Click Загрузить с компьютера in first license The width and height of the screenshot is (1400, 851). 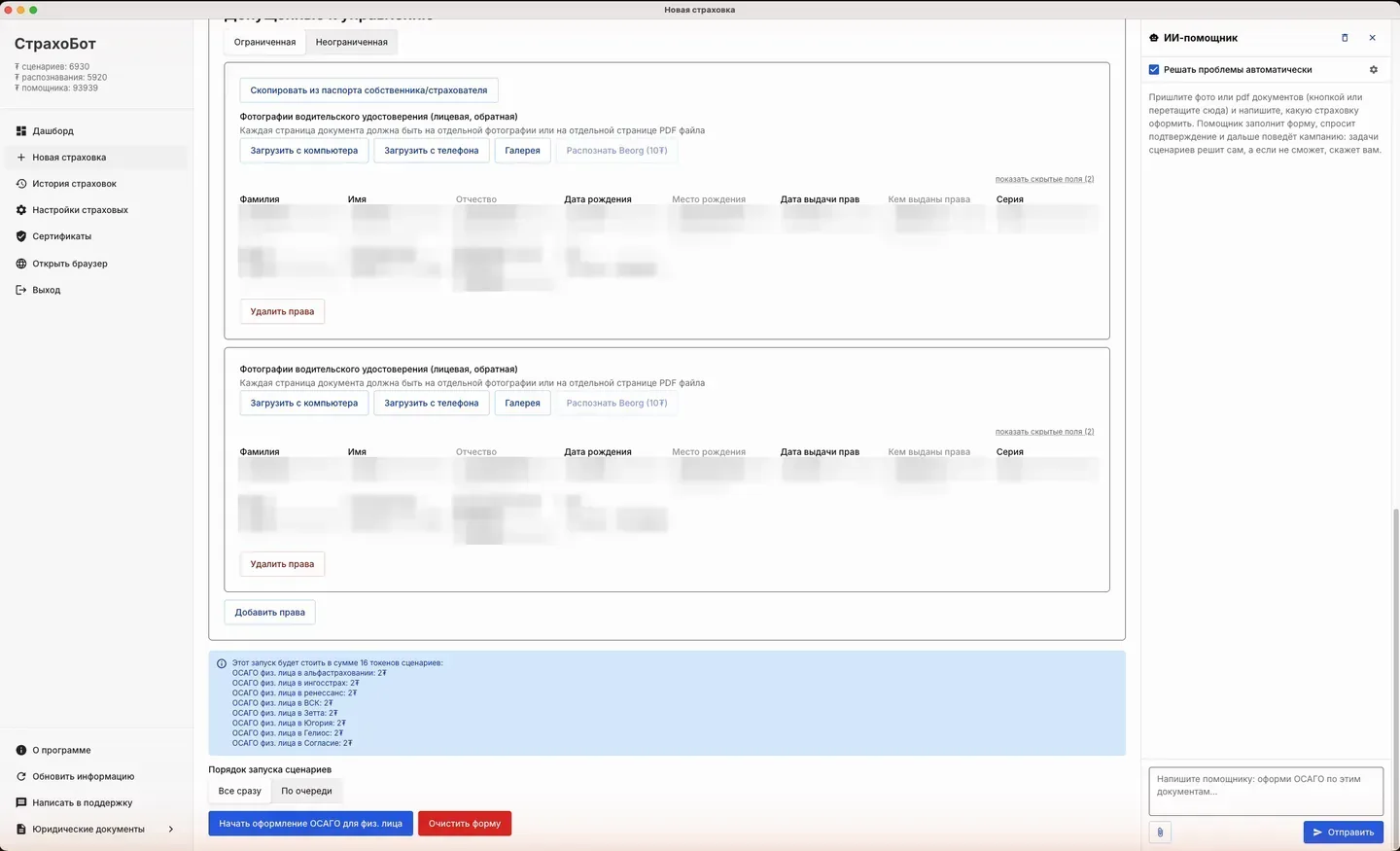click(x=304, y=151)
